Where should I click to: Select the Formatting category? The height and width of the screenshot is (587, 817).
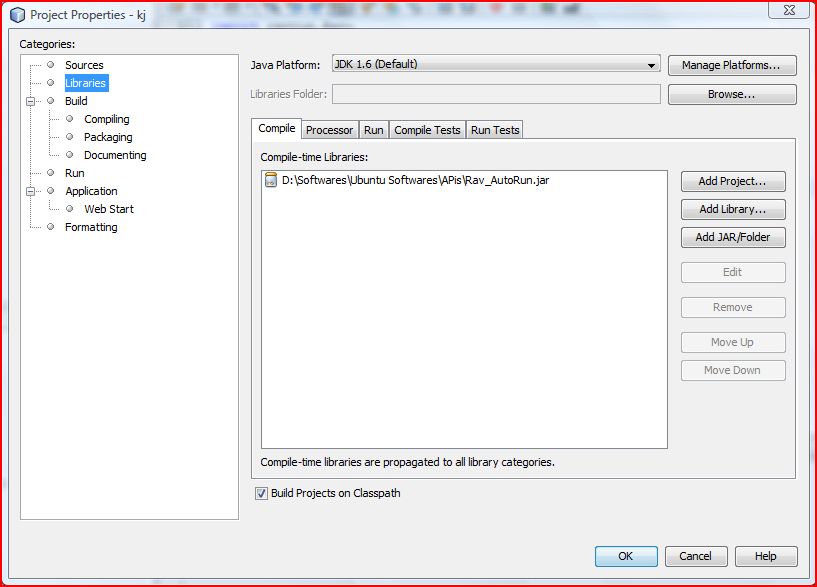(x=91, y=227)
